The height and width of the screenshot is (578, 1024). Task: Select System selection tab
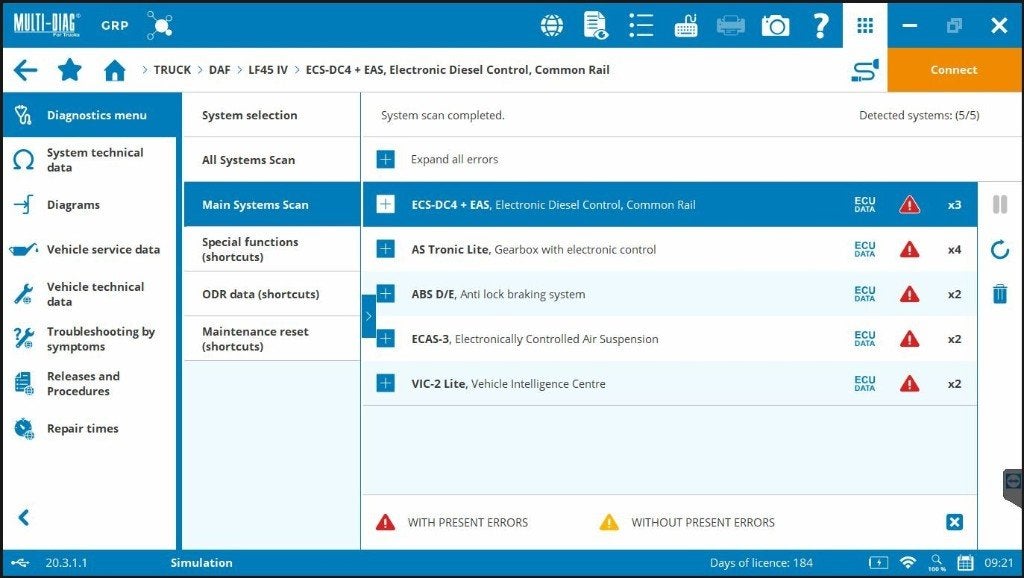[x=272, y=115]
